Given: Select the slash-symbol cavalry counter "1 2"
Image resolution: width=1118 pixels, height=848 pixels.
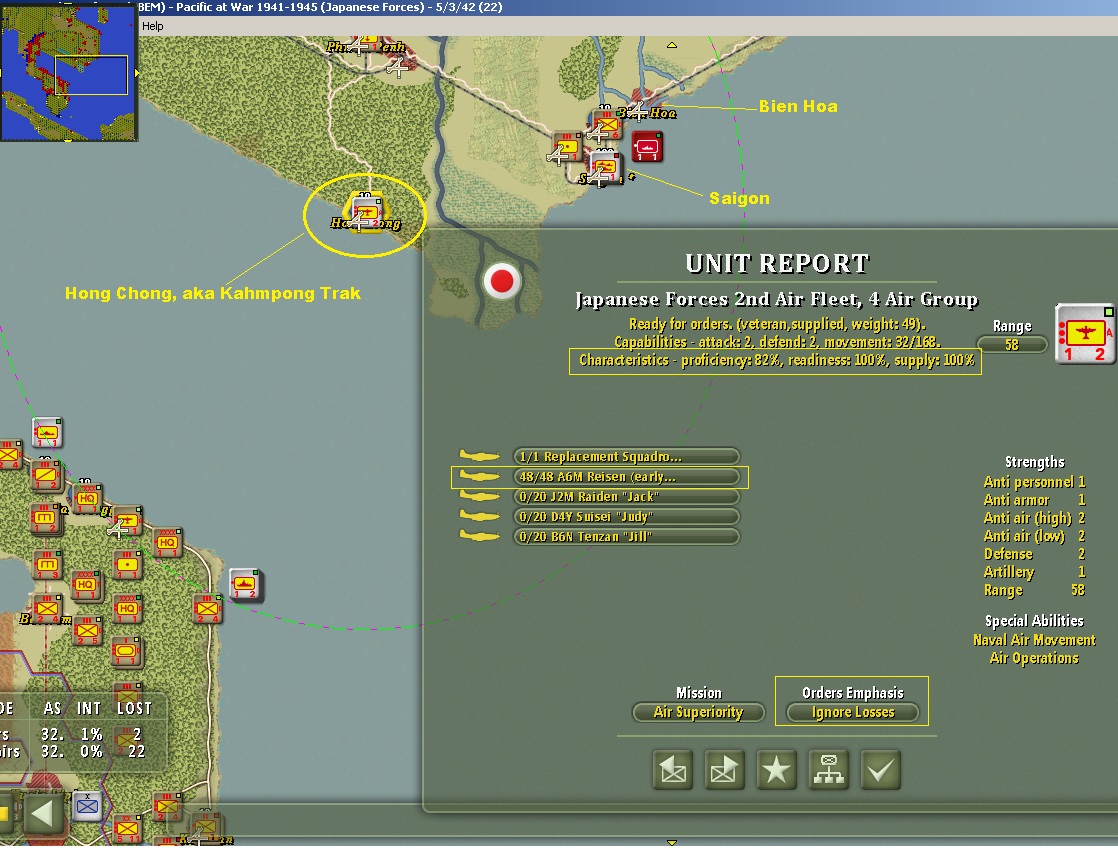Looking at the screenshot, I should click(x=46, y=476).
